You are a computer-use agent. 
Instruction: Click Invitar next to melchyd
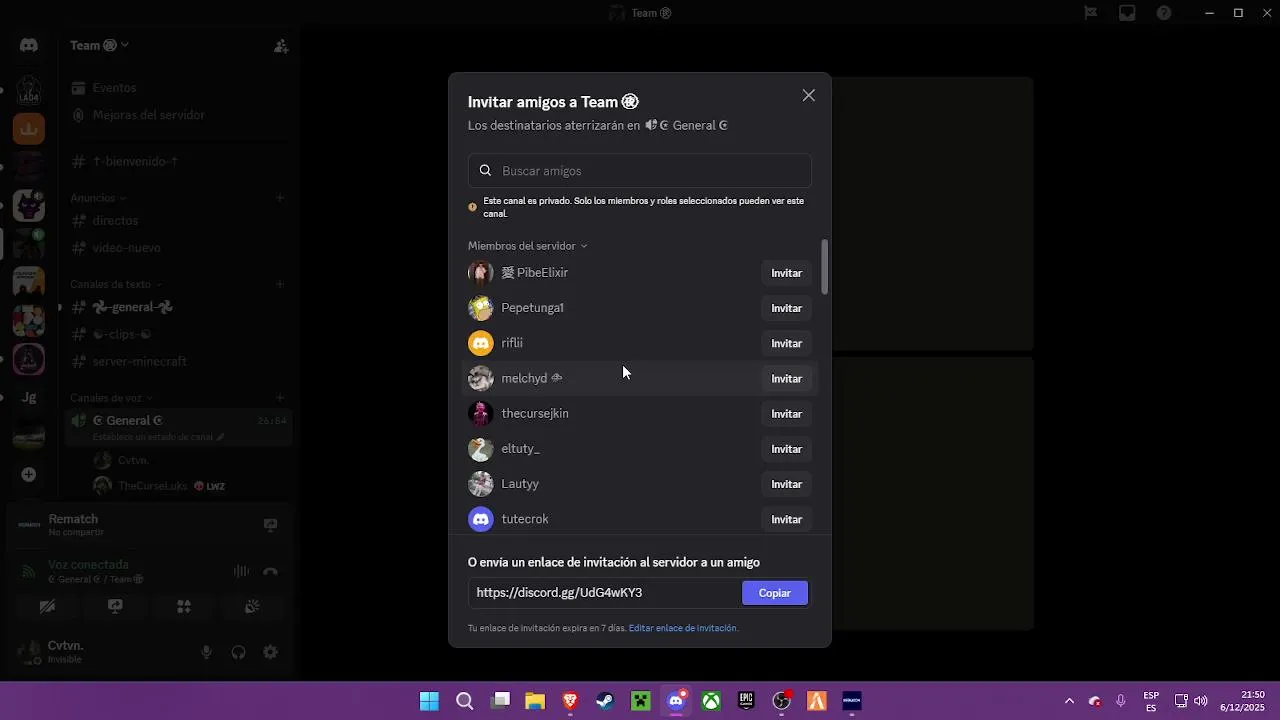786,378
